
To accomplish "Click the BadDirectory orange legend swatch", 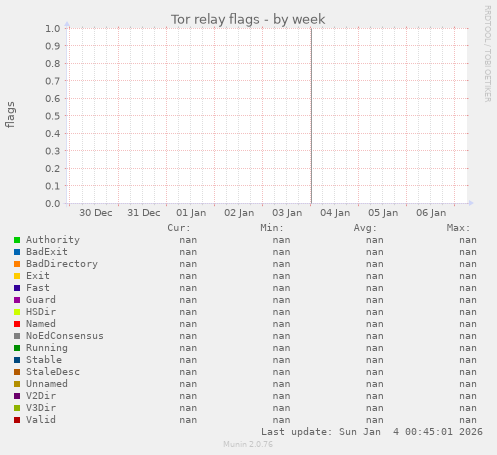I will [17, 264].
